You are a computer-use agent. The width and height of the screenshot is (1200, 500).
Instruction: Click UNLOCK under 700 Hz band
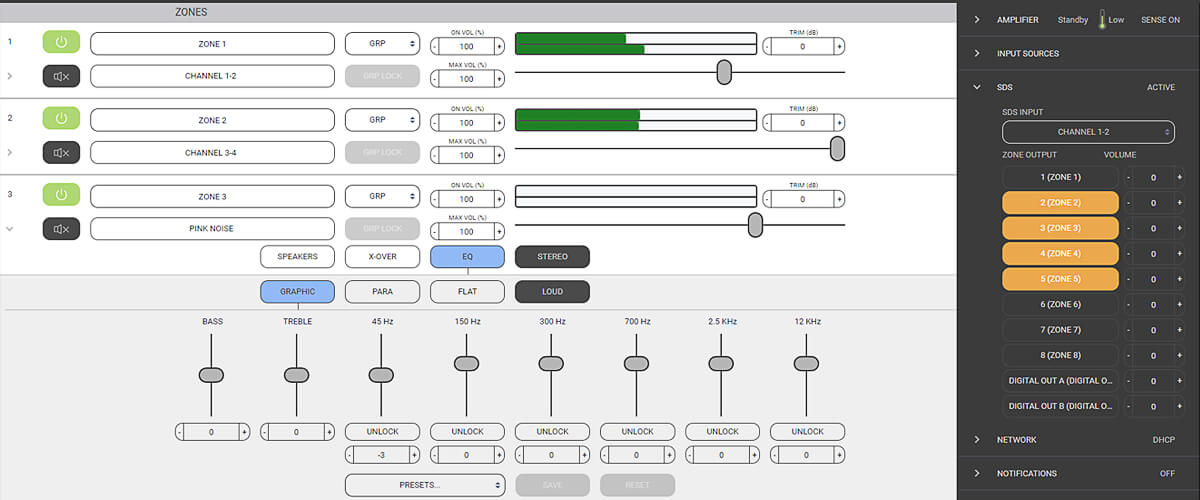click(x=637, y=432)
